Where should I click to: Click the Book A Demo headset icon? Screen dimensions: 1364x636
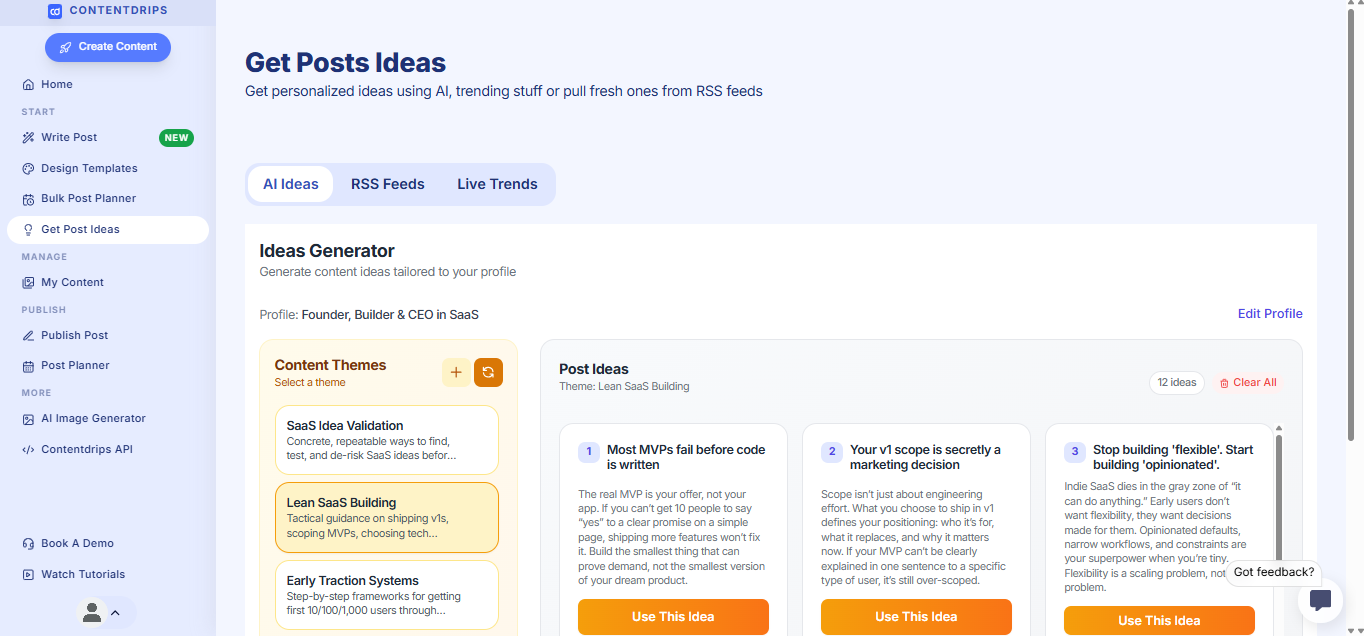pos(29,544)
